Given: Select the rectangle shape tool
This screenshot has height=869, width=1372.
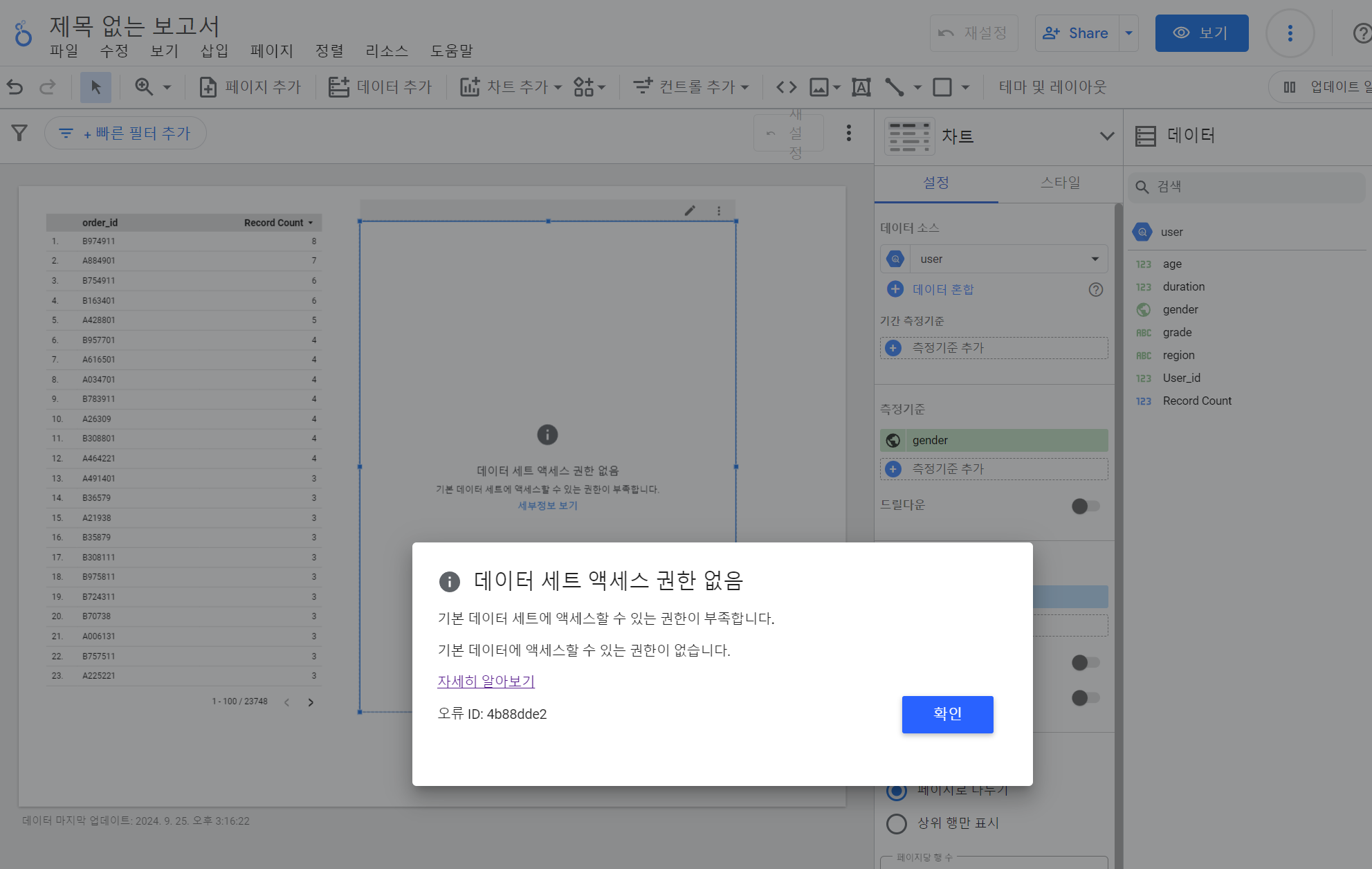Looking at the screenshot, I should pos(942,87).
